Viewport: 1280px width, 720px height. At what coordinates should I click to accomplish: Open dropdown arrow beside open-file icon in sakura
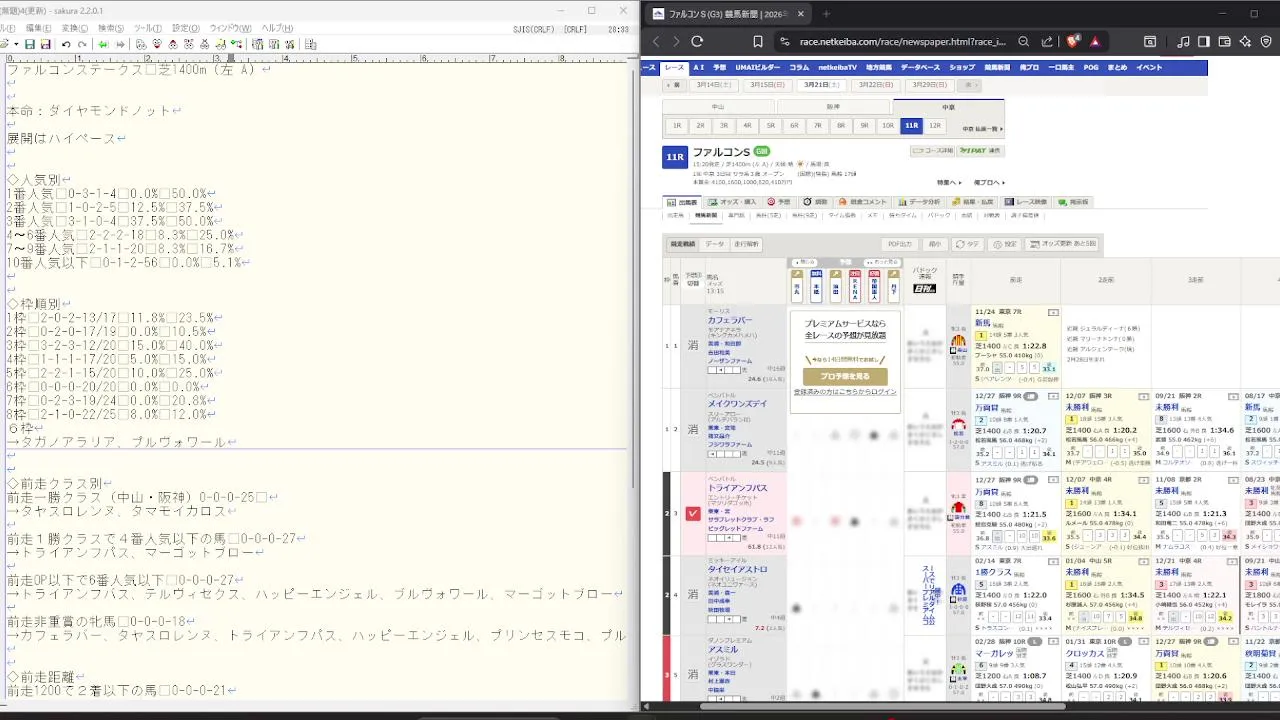point(17,45)
